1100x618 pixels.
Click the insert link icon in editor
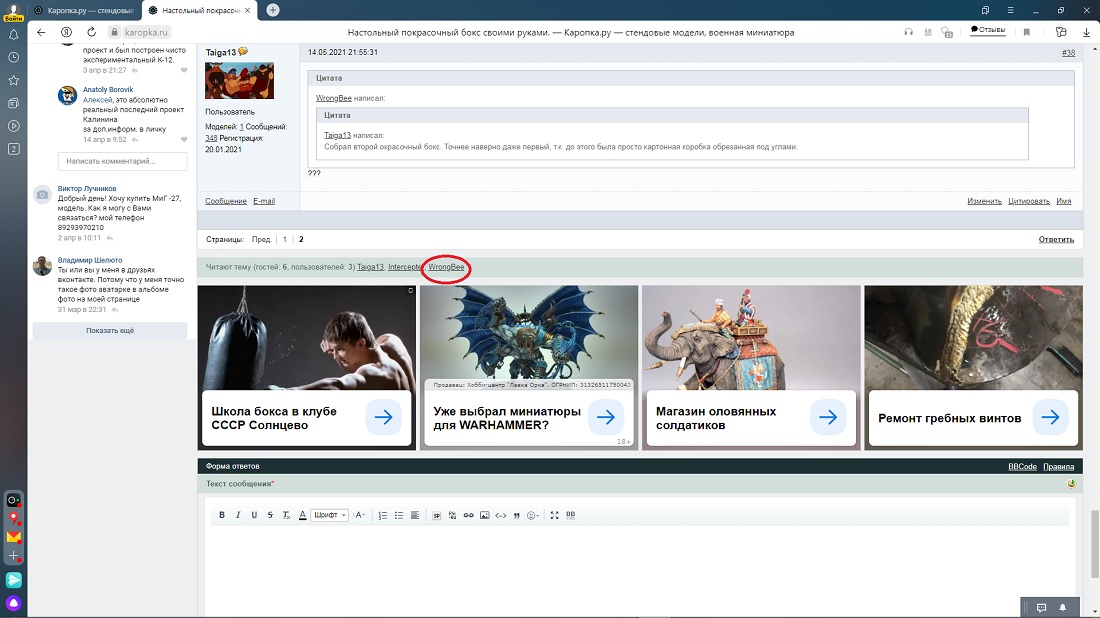[468, 515]
